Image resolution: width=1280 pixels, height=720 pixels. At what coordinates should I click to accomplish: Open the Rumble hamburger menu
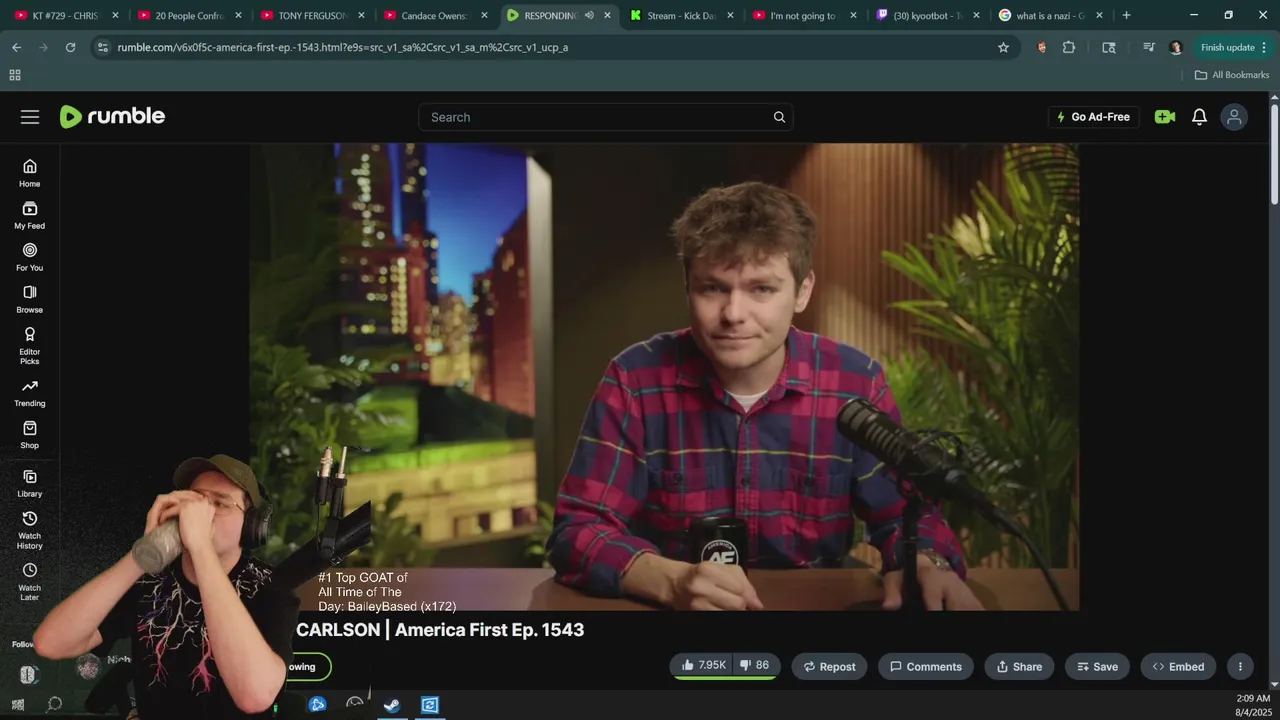30,117
